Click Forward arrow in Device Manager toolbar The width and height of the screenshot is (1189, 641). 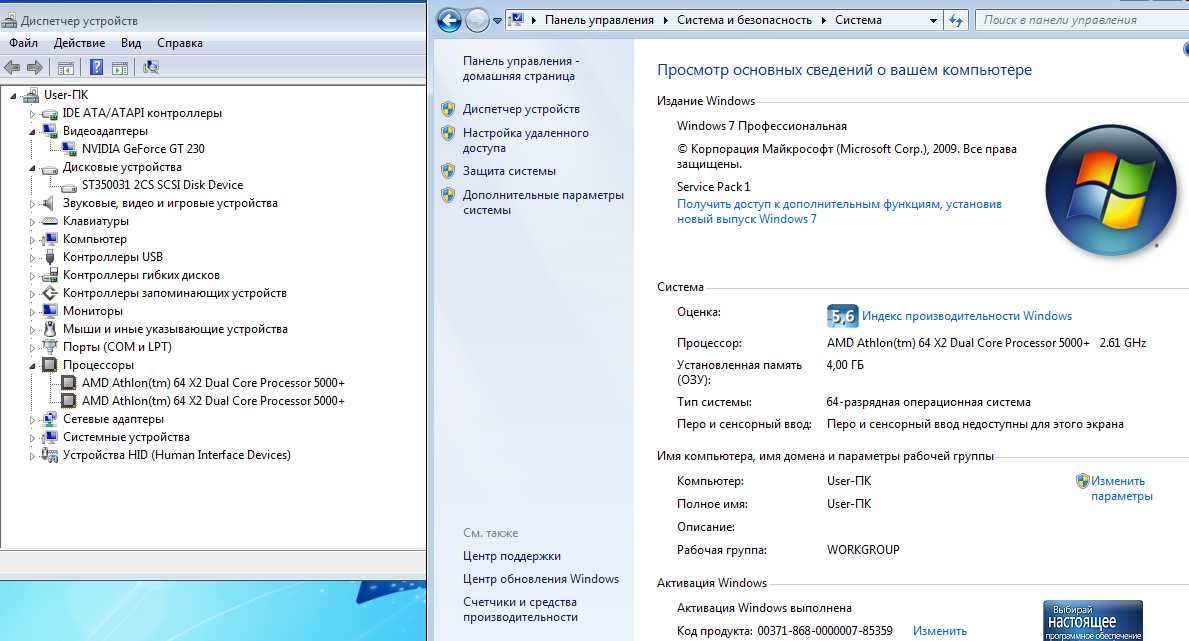35,68
